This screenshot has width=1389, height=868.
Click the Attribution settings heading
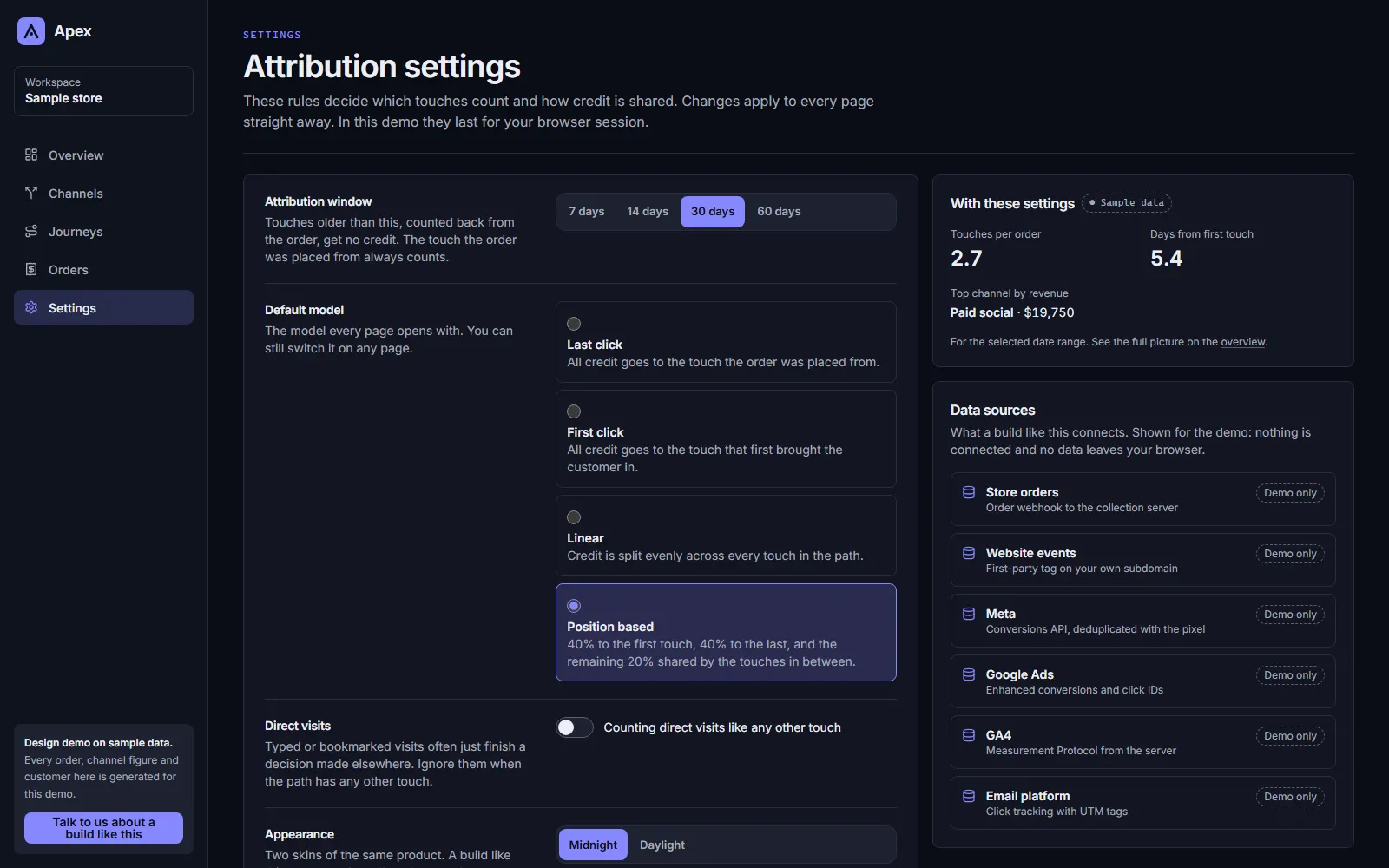[x=382, y=67]
